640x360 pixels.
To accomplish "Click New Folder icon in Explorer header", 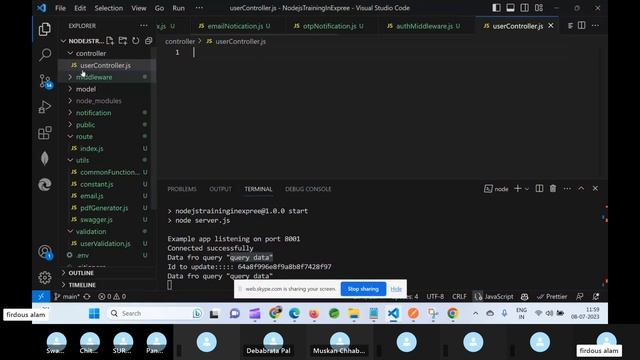I will point(122,41).
